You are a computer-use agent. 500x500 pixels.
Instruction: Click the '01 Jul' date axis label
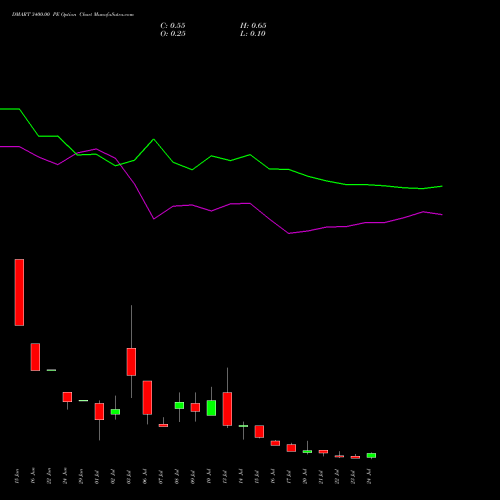coord(97,476)
